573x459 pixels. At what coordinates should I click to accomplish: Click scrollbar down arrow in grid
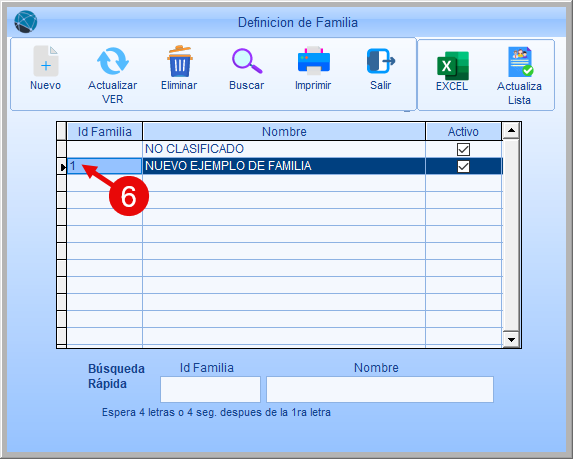(x=511, y=339)
